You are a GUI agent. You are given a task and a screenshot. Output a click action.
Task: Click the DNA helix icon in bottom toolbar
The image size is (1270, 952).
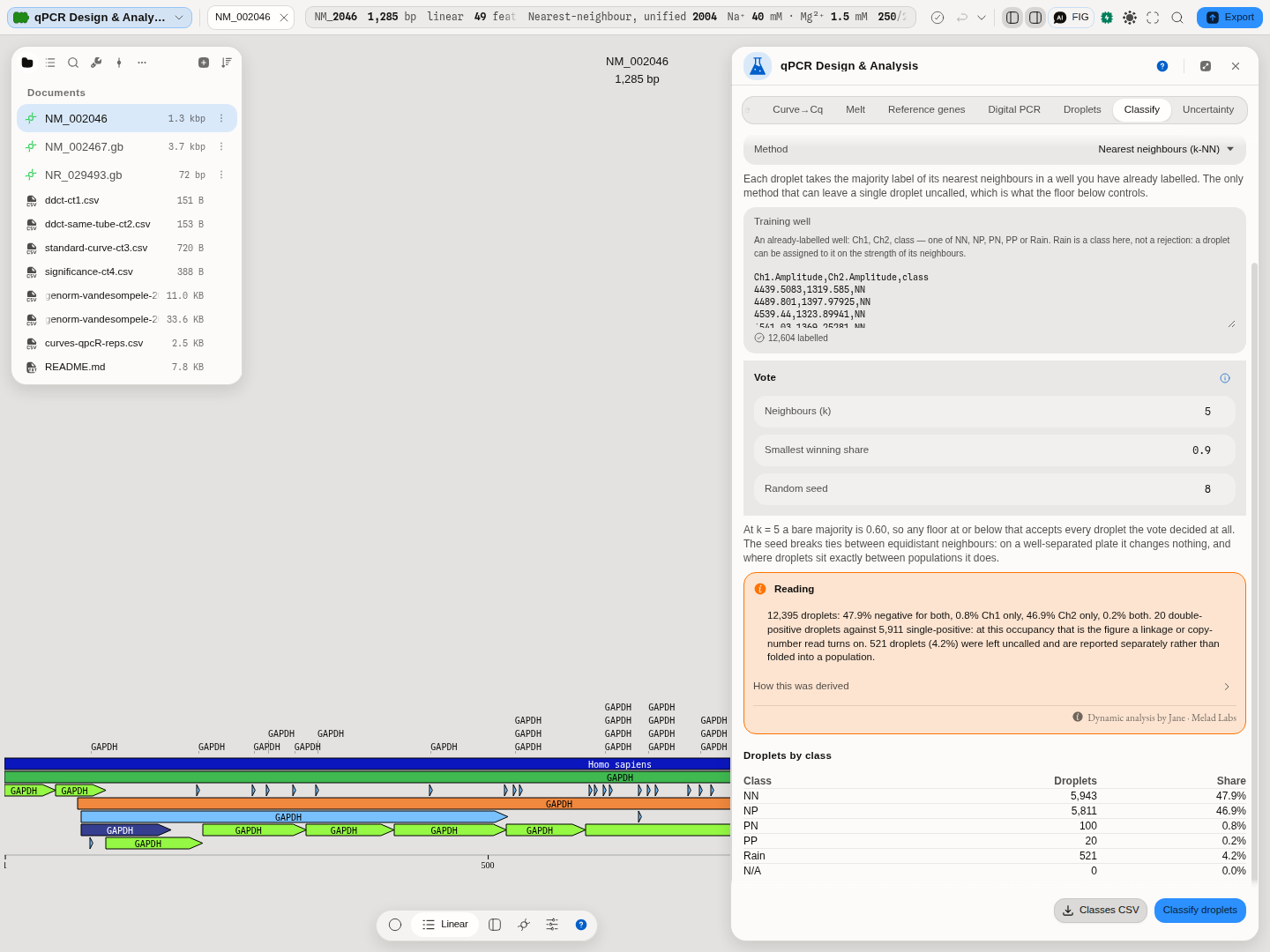pyautogui.click(x=524, y=925)
